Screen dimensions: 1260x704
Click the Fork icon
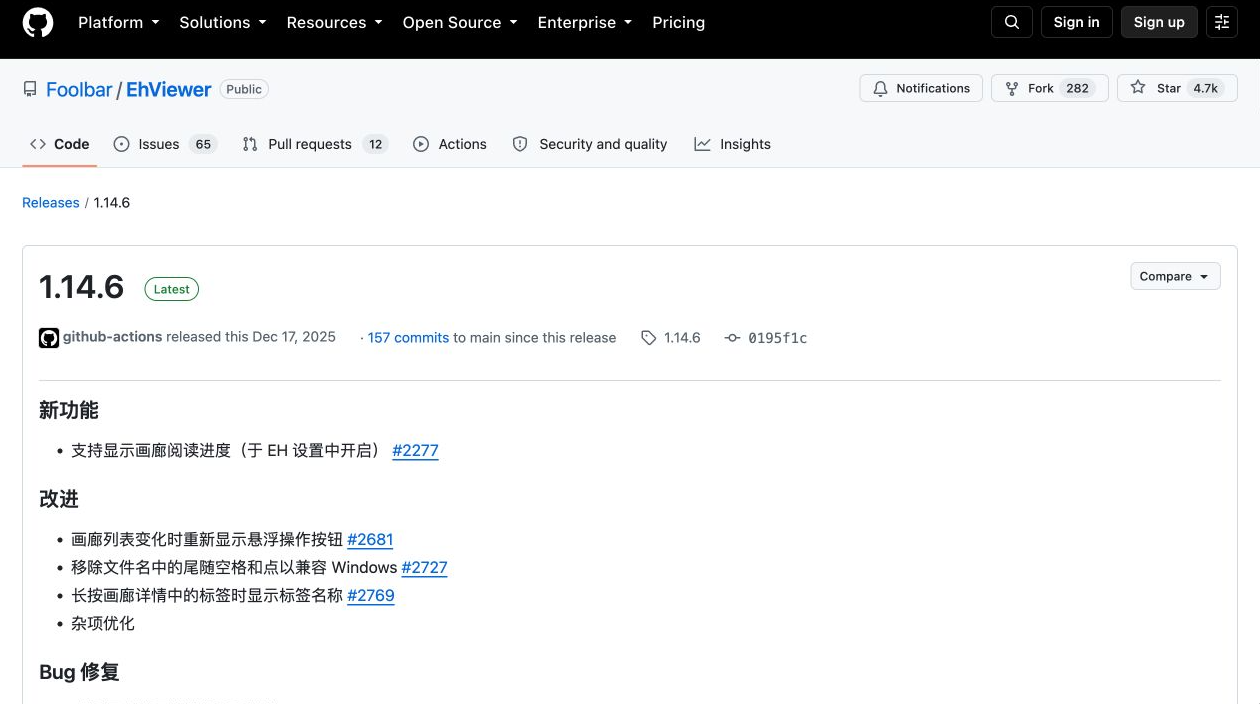pos(1012,88)
